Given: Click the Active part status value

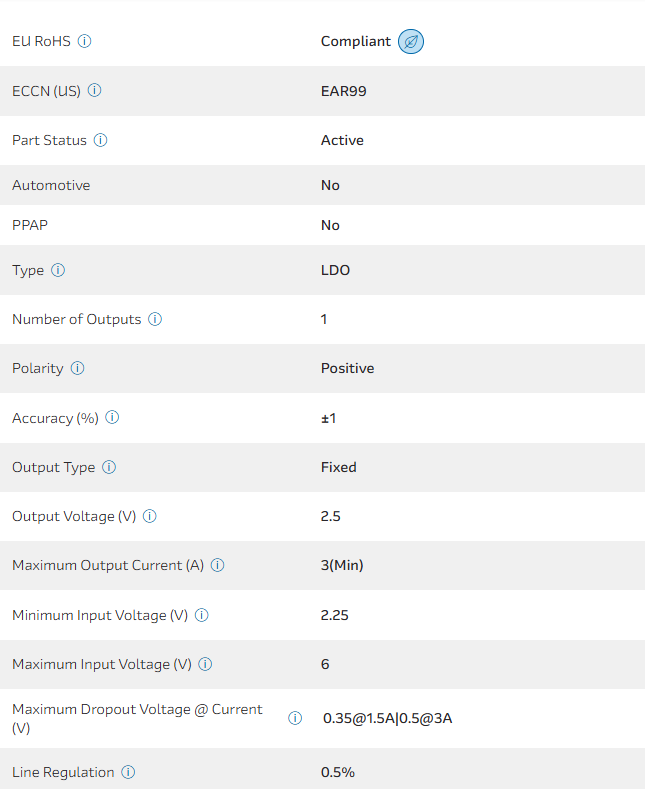Looking at the screenshot, I should click(x=342, y=140).
